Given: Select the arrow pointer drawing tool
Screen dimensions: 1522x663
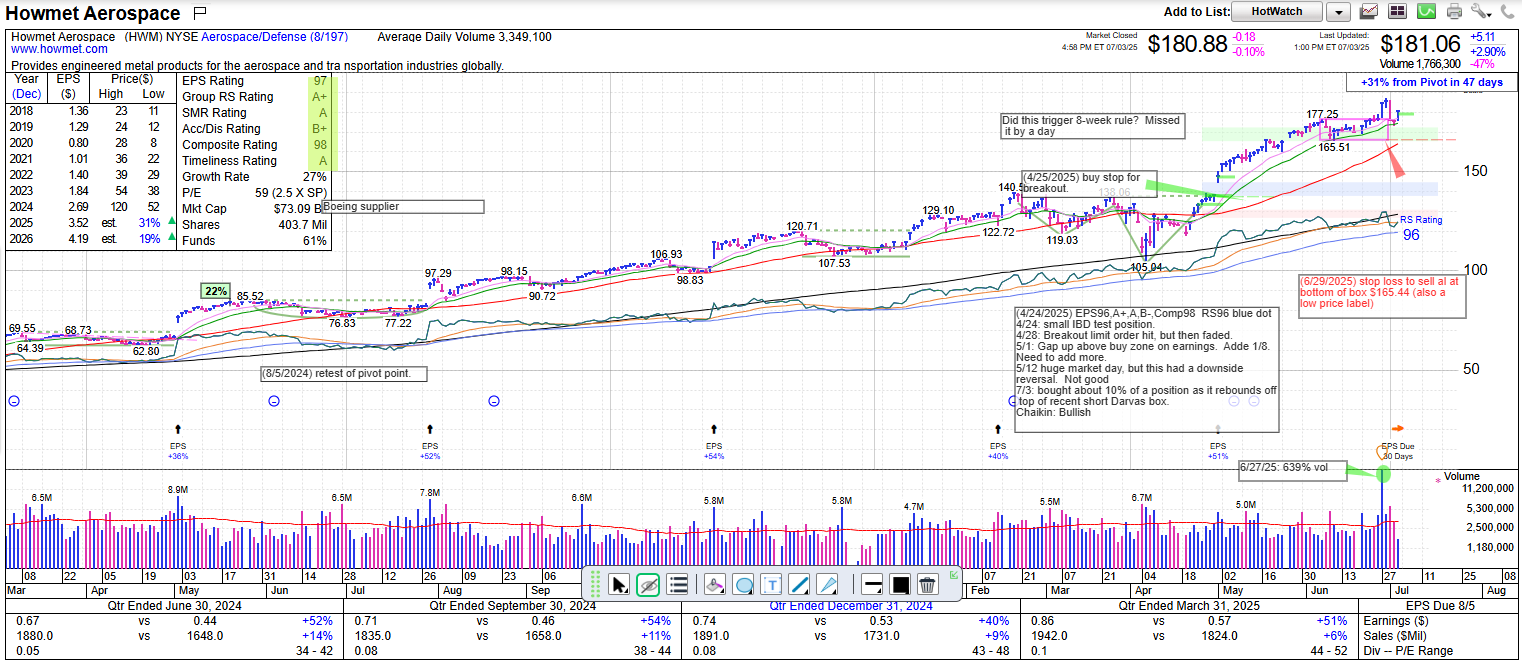Looking at the screenshot, I should coord(619,585).
